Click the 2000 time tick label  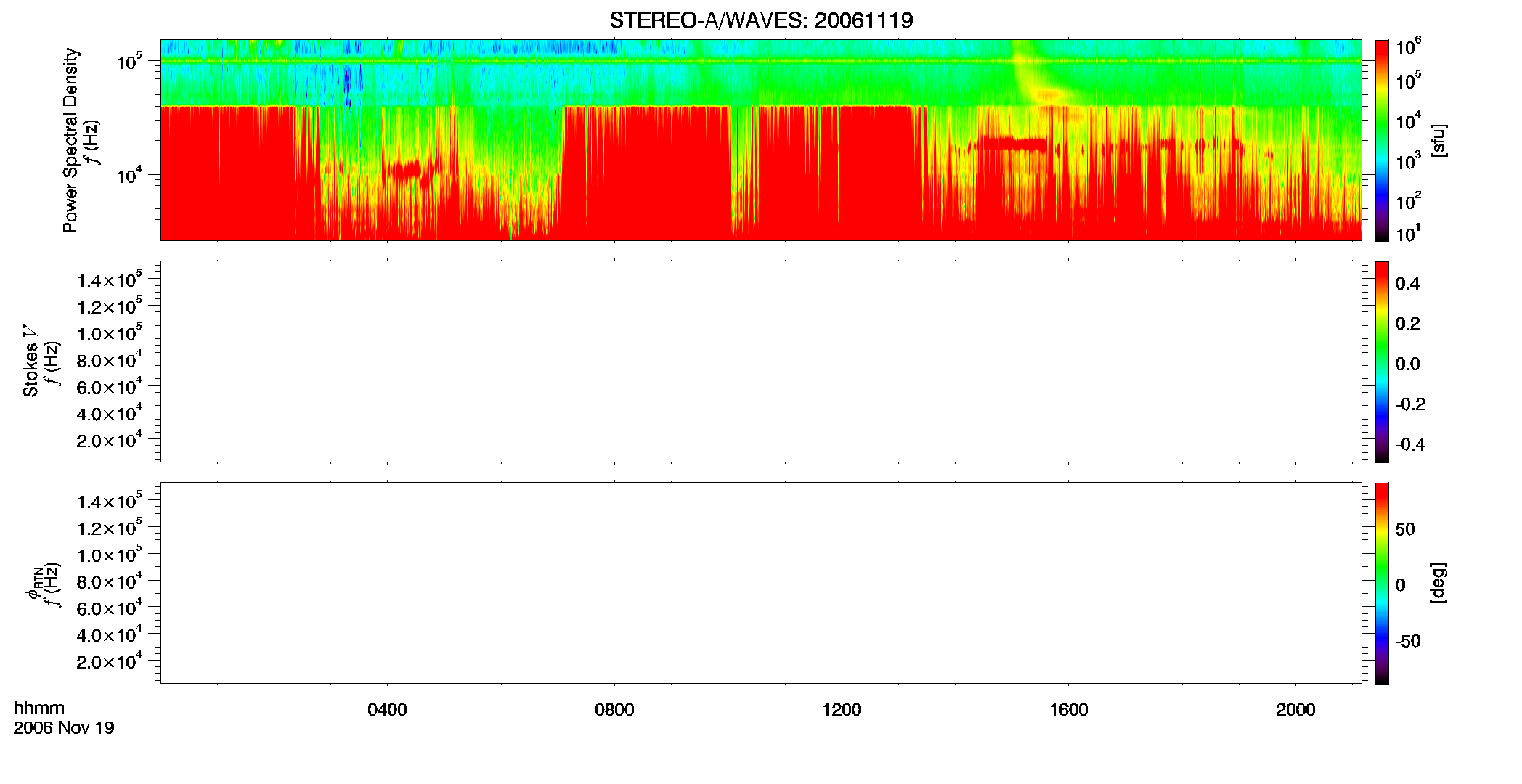coord(1295,710)
